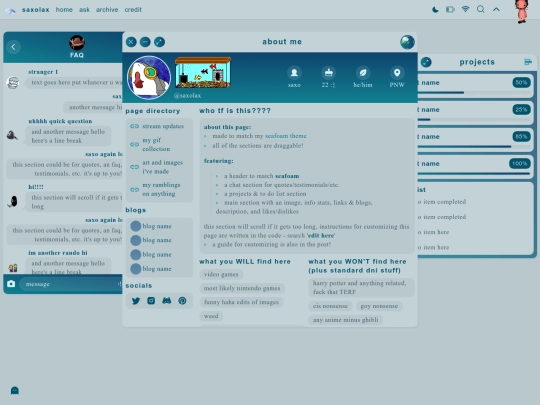Click the funny haha edits of images tag
Image resolution: width=540 pixels, height=405 pixels.
(241, 302)
